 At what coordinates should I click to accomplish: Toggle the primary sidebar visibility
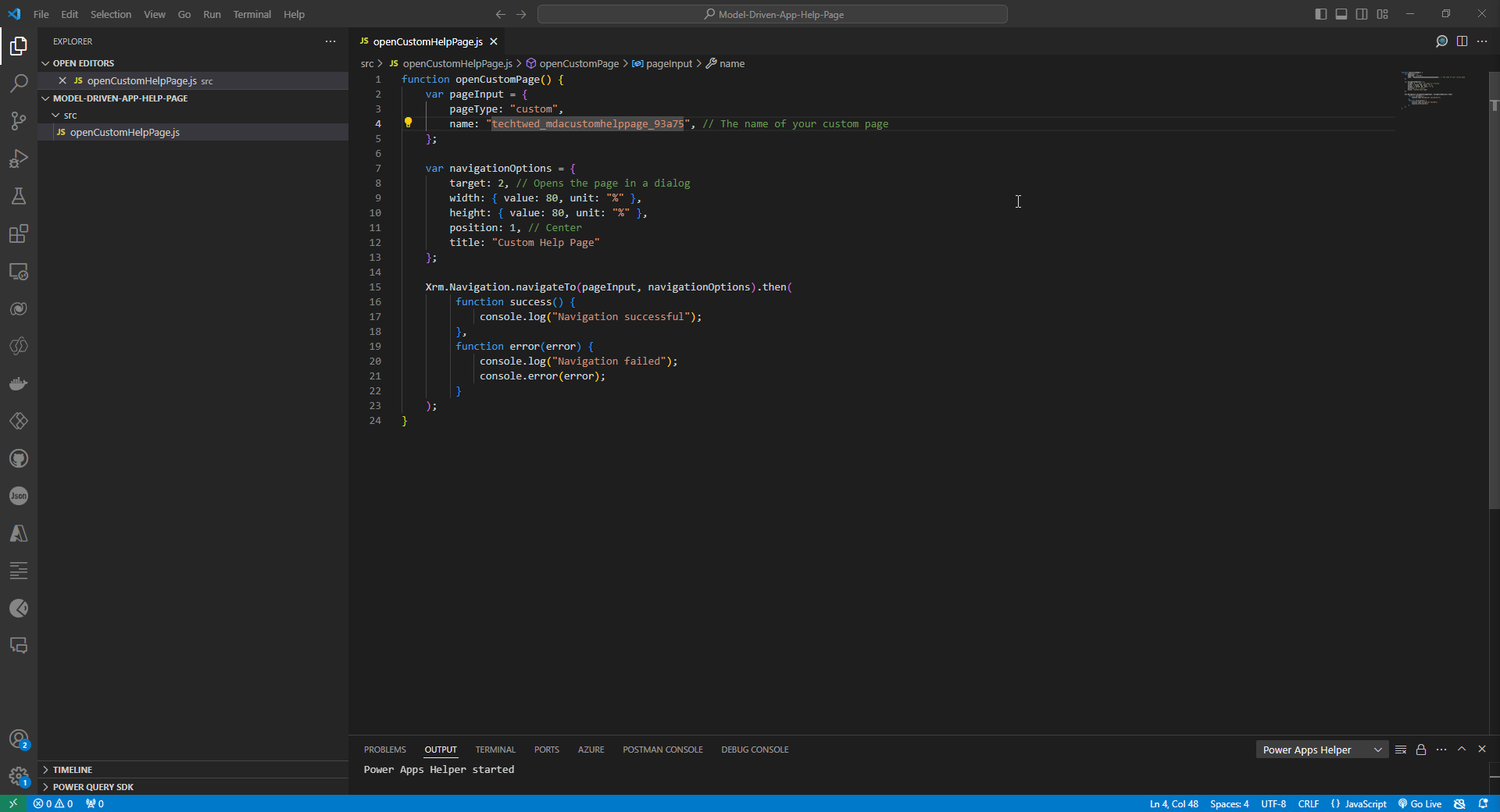[x=1321, y=13]
